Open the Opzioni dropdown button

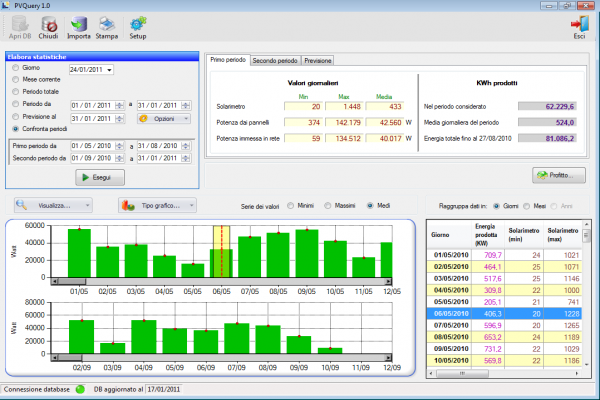164,119
